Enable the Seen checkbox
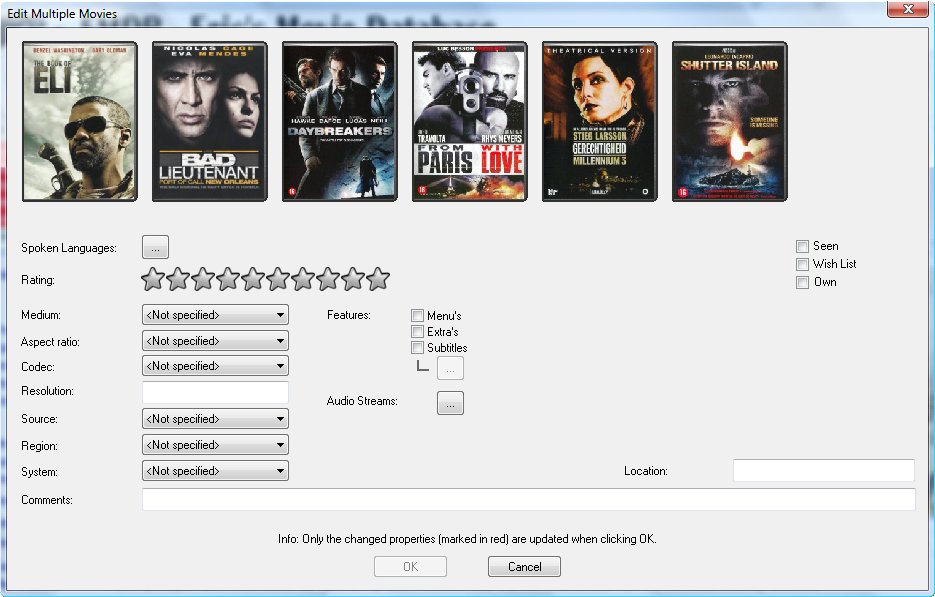This screenshot has width=935, height=597. [x=802, y=246]
